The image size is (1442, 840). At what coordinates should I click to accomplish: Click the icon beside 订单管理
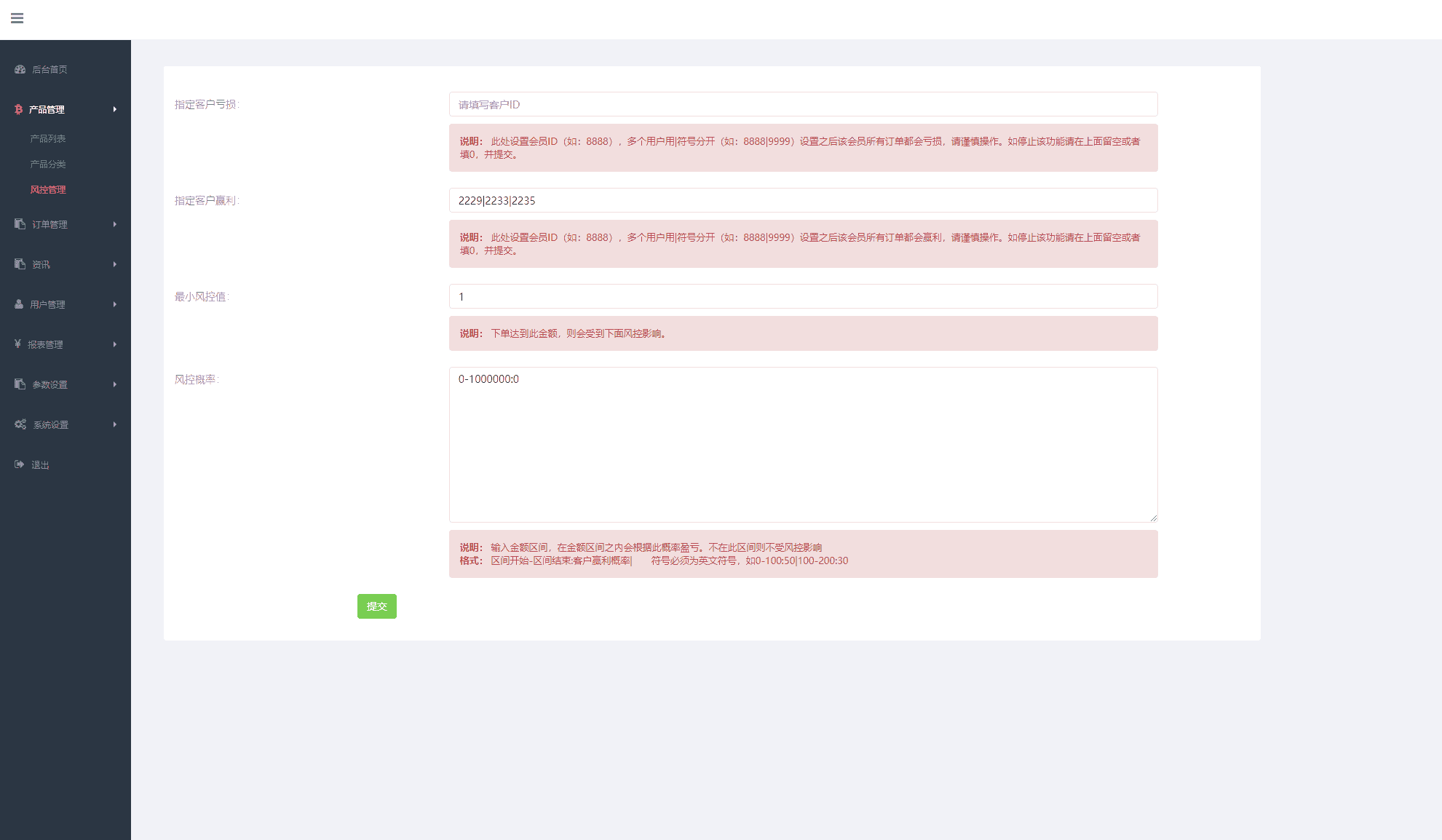tap(20, 224)
